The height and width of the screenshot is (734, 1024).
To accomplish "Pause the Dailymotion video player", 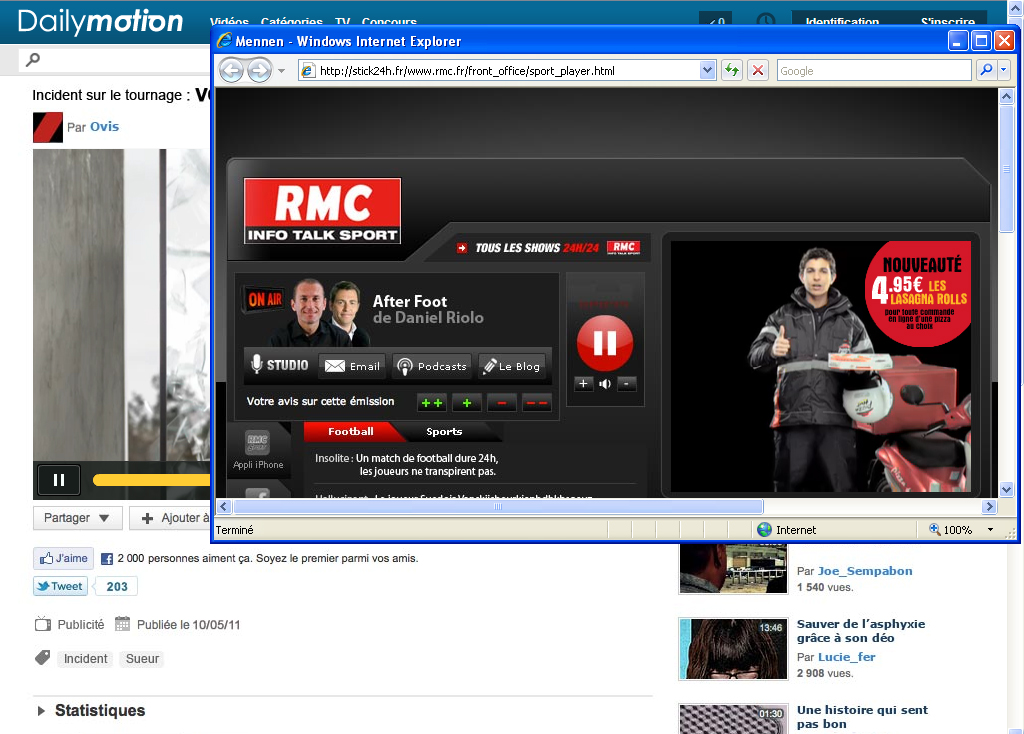I will click(58, 480).
